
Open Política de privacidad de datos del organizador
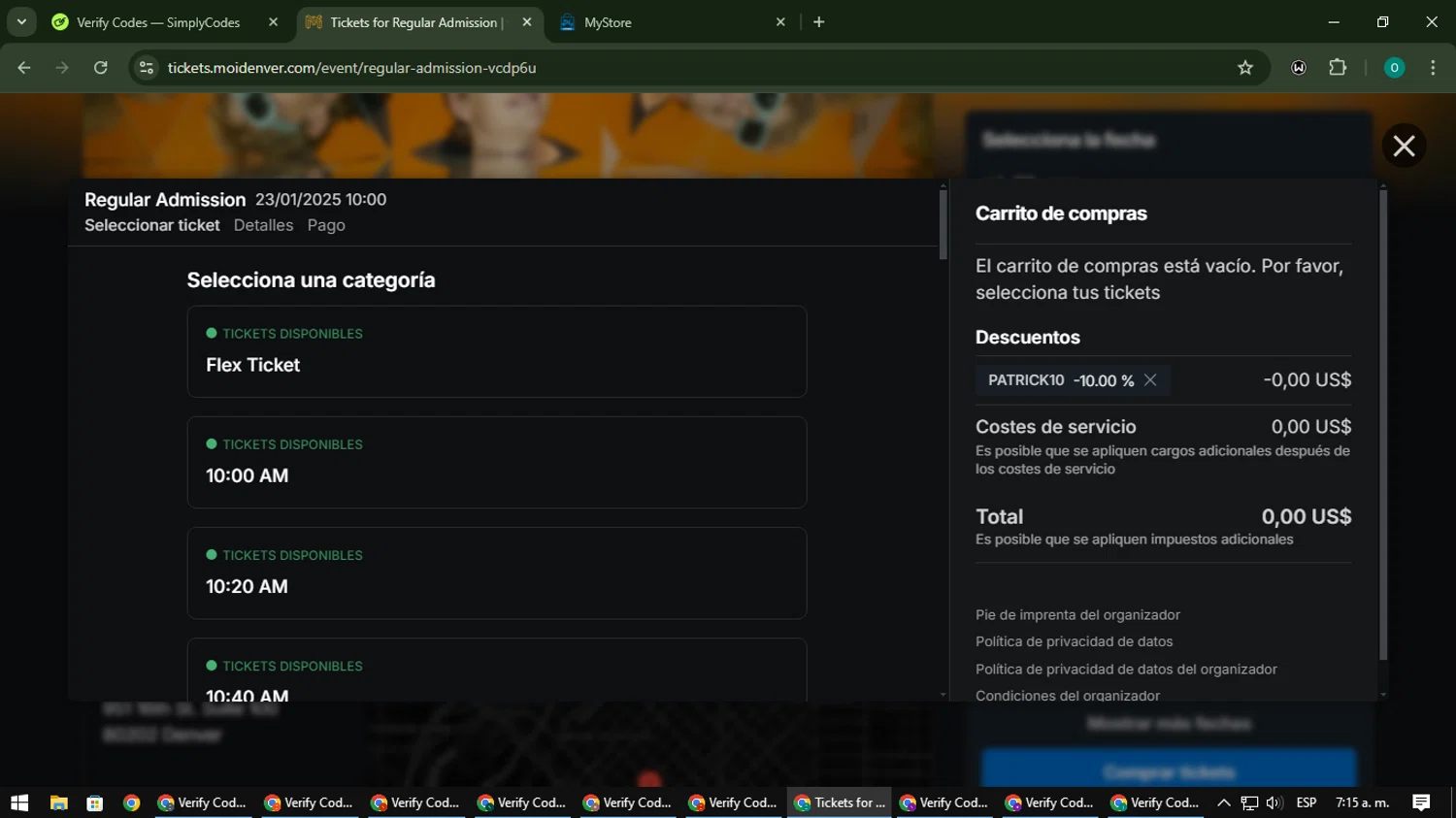point(1126,670)
